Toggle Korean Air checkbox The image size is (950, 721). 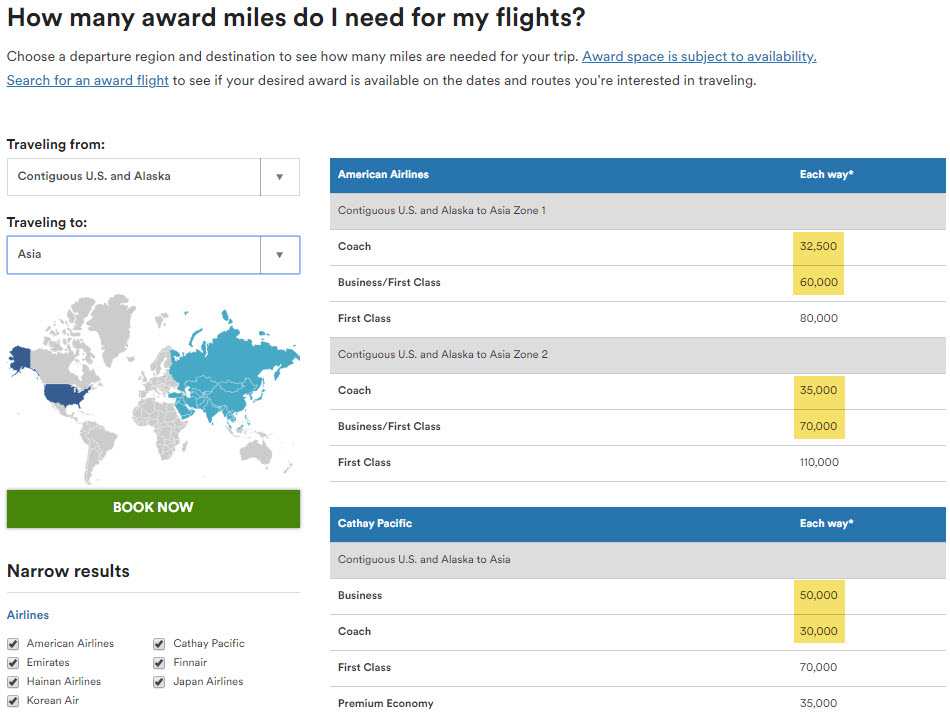coord(13,701)
